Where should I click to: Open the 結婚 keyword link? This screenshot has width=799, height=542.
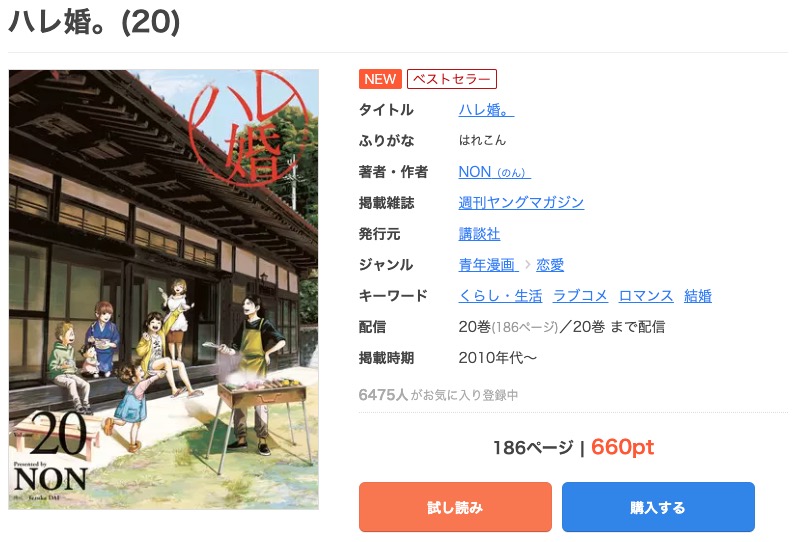(698, 296)
